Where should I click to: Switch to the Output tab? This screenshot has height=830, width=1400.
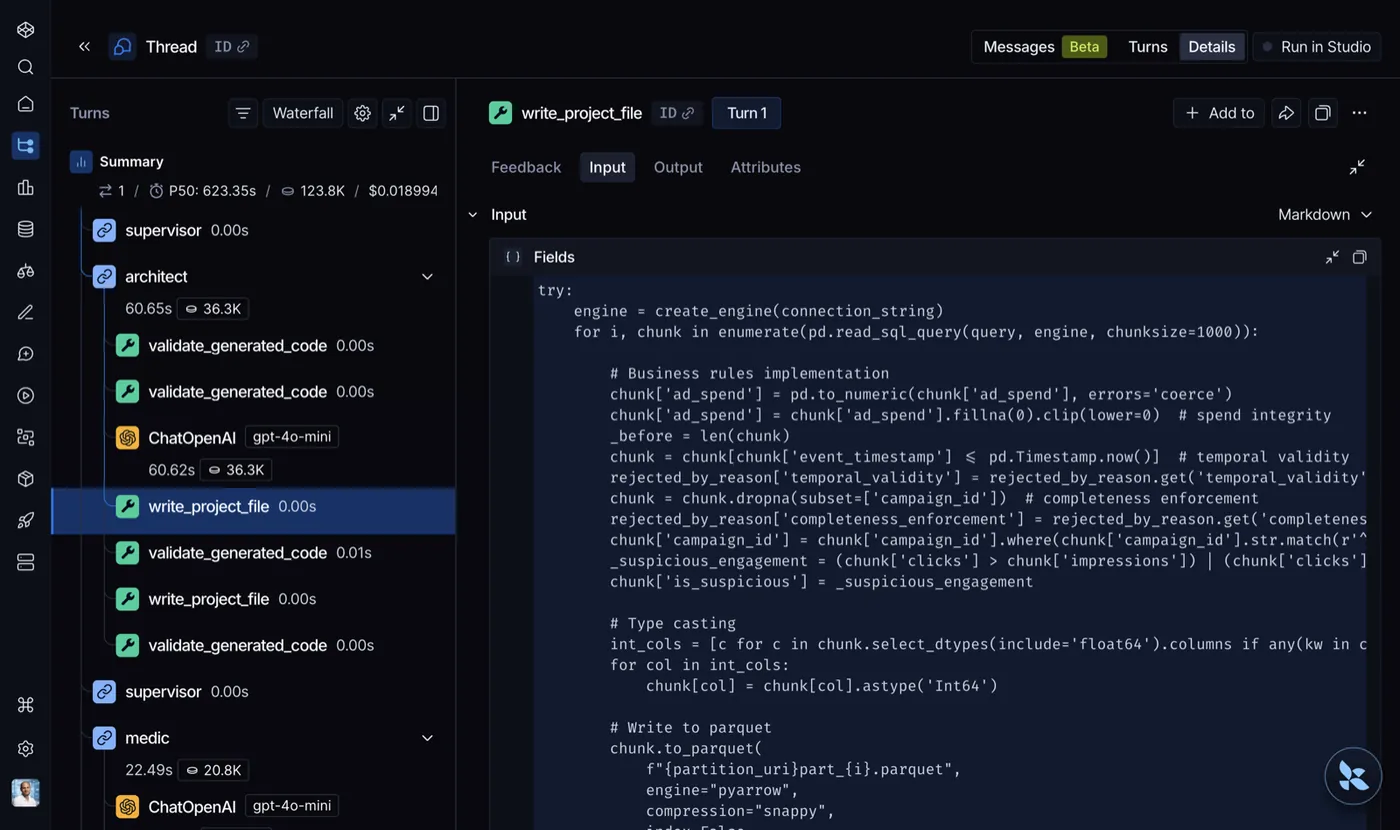tap(678, 167)
